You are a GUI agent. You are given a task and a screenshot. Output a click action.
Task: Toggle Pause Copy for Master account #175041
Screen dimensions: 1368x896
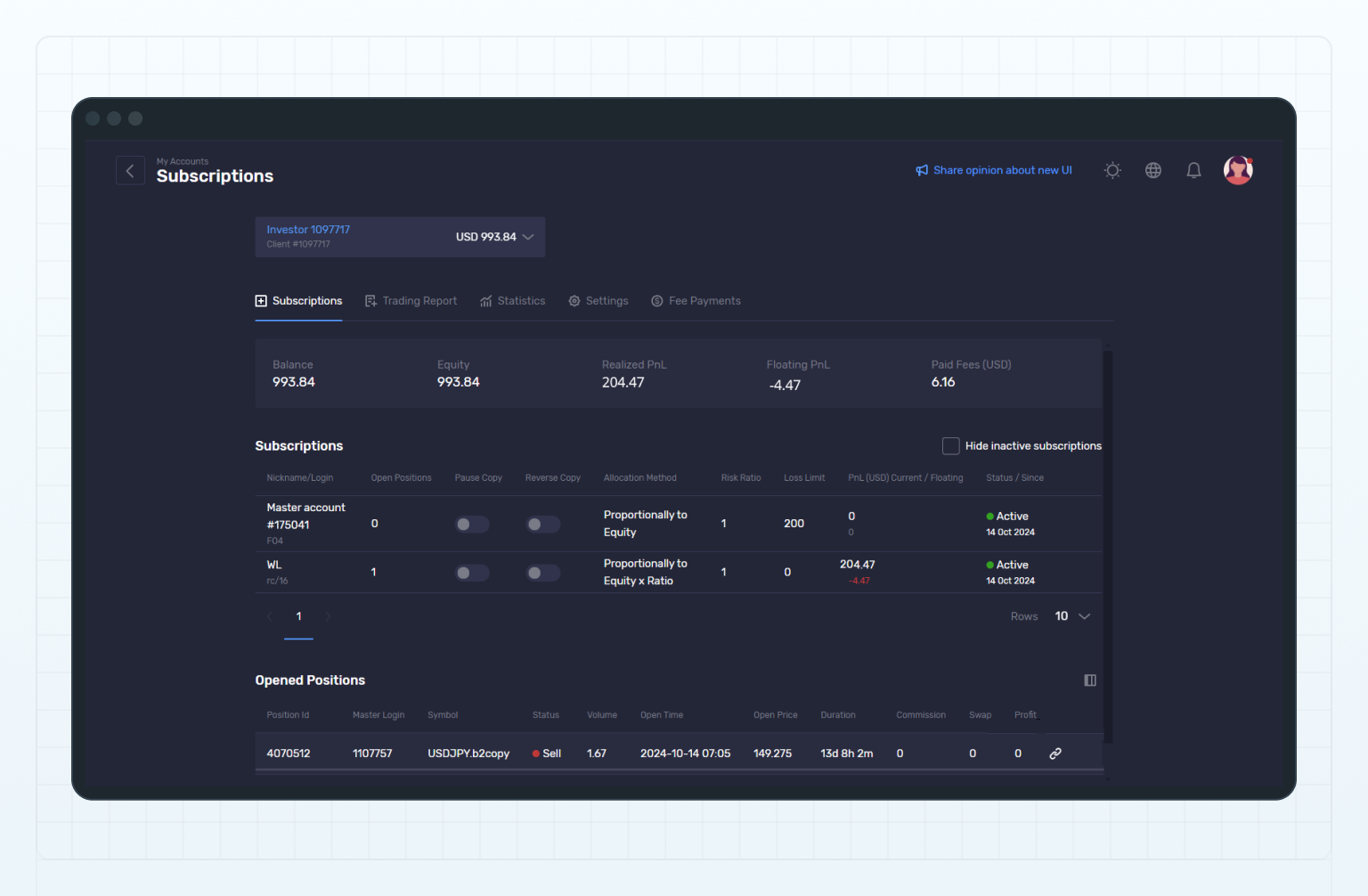click(472, 525)
